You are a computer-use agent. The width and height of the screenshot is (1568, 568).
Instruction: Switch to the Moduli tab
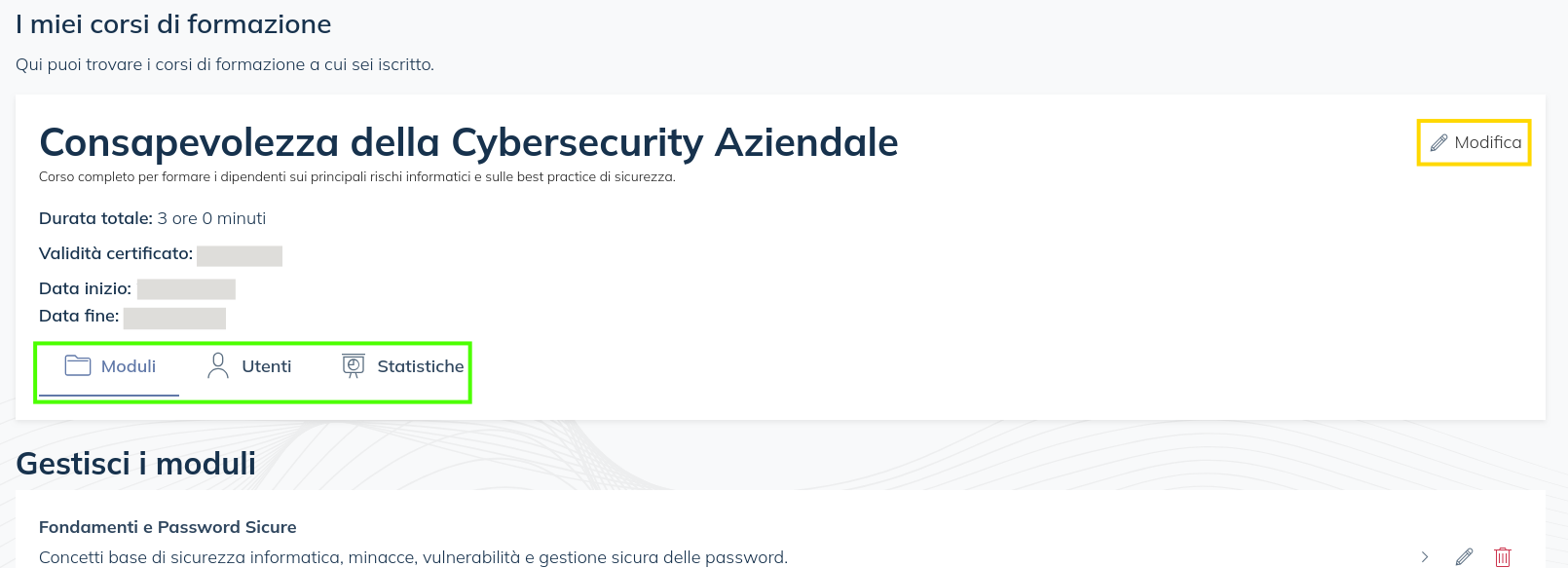pyautogui.click(x=128, y=366)
